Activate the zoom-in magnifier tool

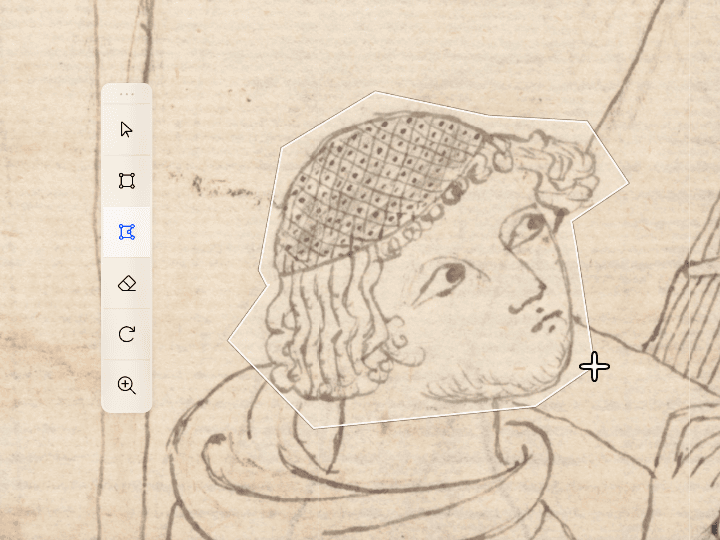(x=127, y=385)
